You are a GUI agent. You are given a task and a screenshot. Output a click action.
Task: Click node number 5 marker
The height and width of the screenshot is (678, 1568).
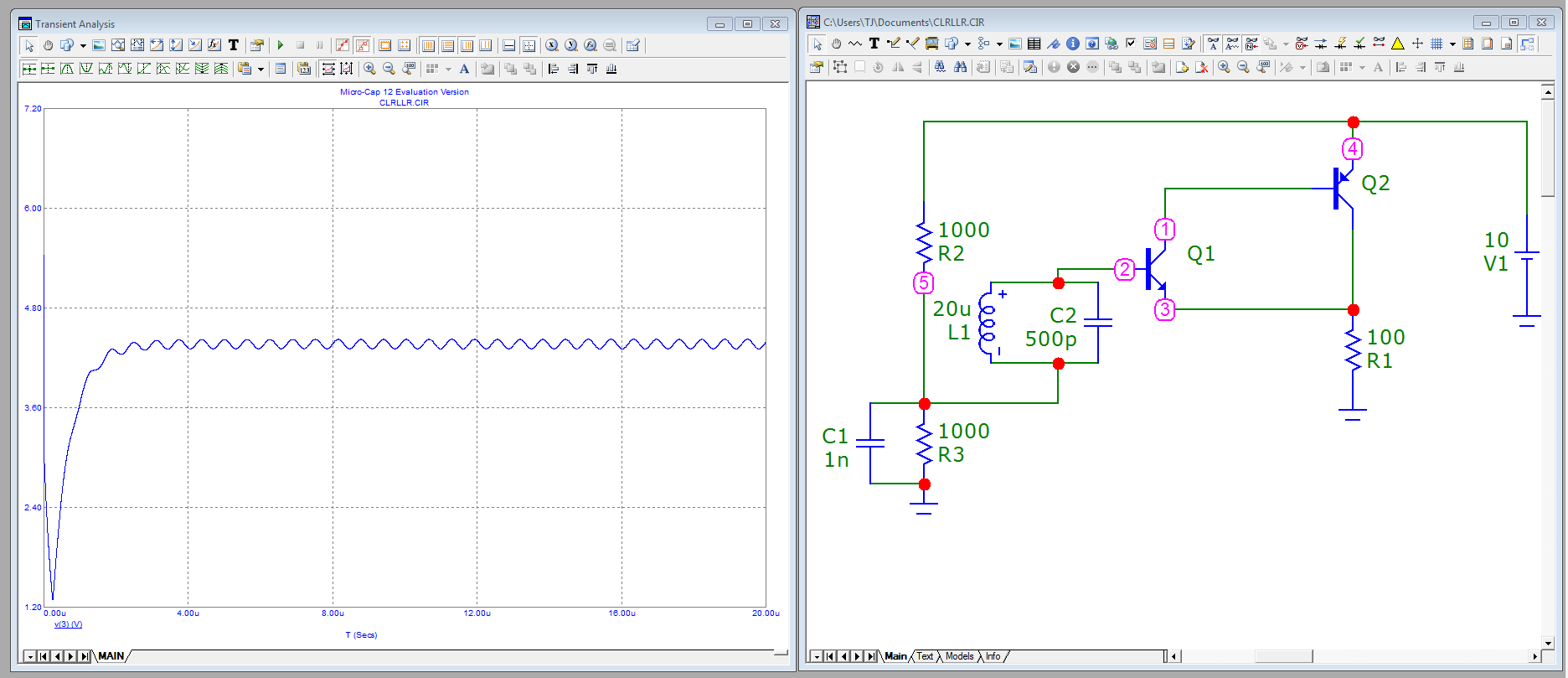pos(923,283)
